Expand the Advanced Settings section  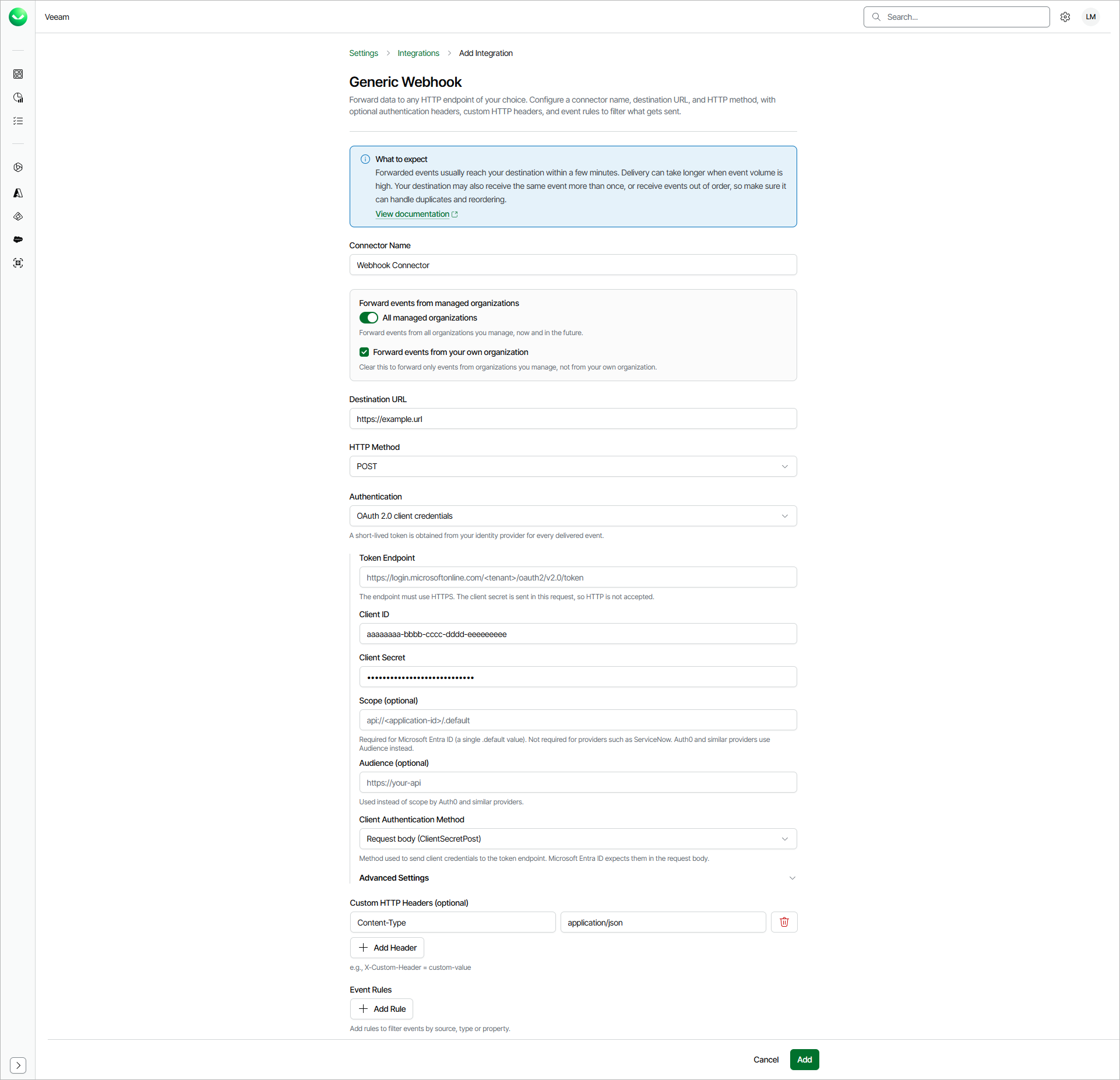[x=577, y=878]
